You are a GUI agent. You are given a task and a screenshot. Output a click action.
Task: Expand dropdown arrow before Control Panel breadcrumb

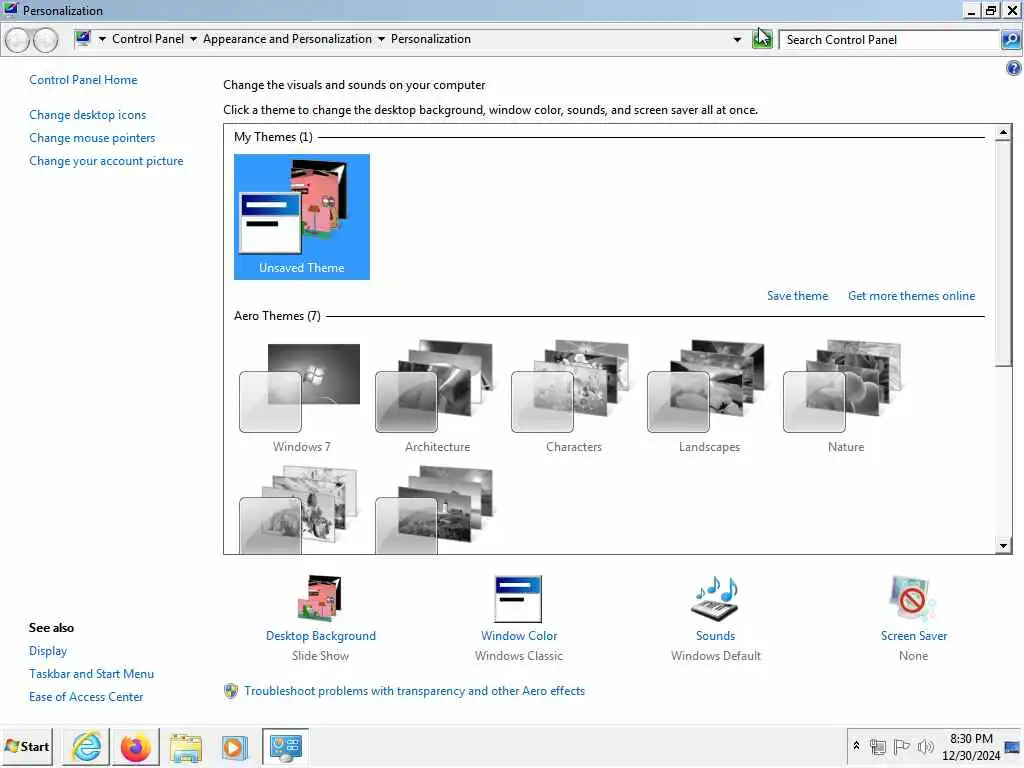102,39
